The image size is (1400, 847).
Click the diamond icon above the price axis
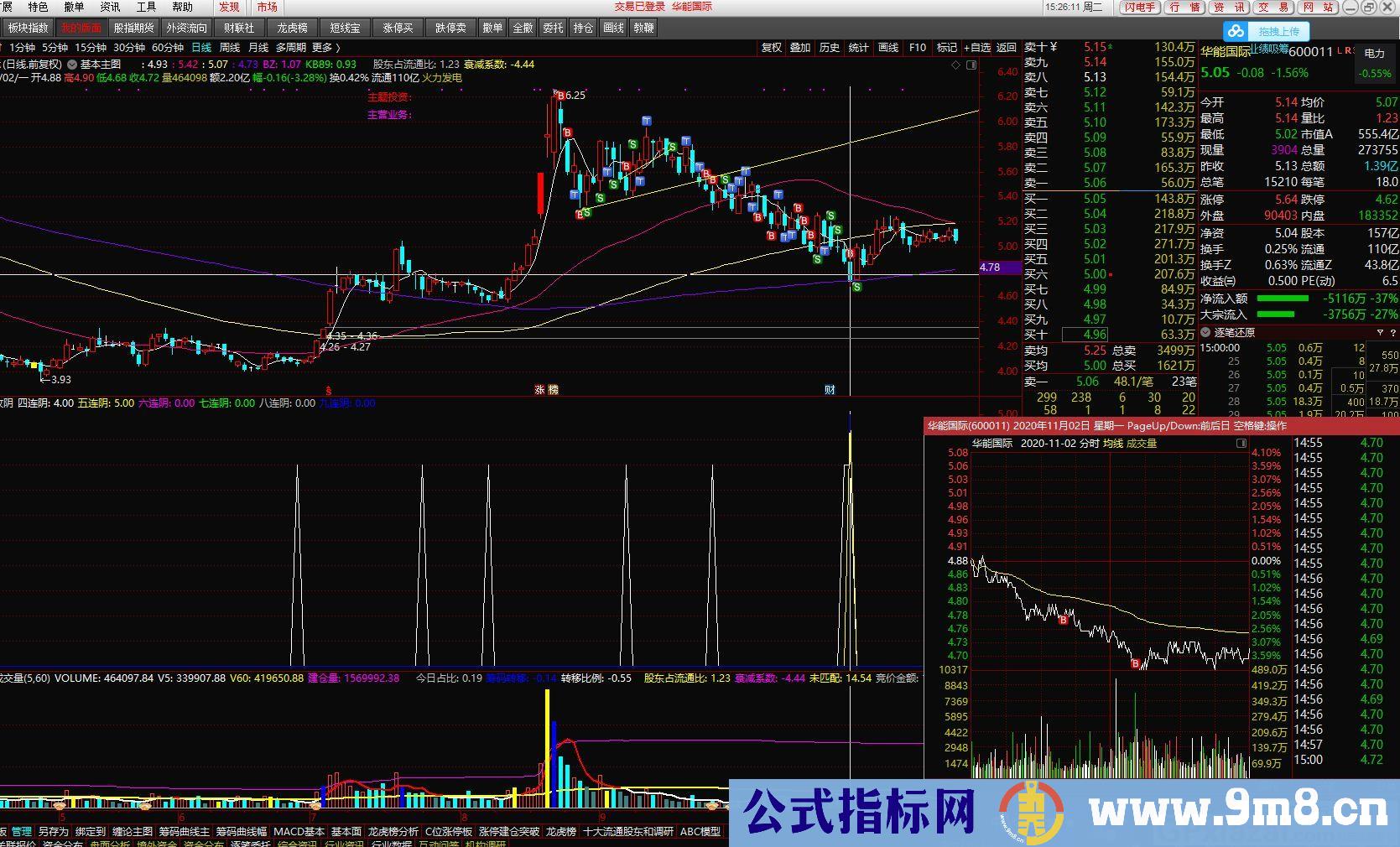click(x=955, y=65)
